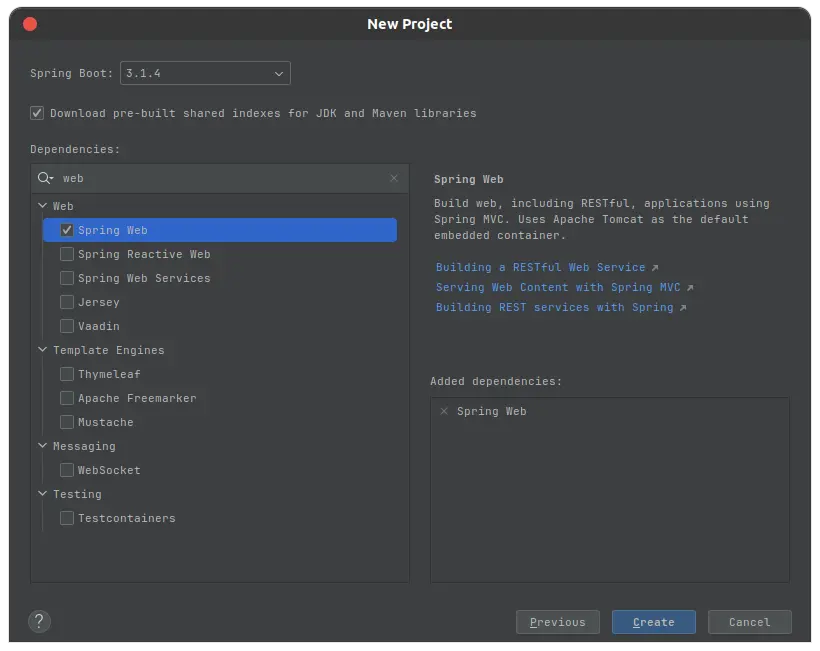820x651 pixels.
Task: Click the Testcontainers label
Action: 127,518
